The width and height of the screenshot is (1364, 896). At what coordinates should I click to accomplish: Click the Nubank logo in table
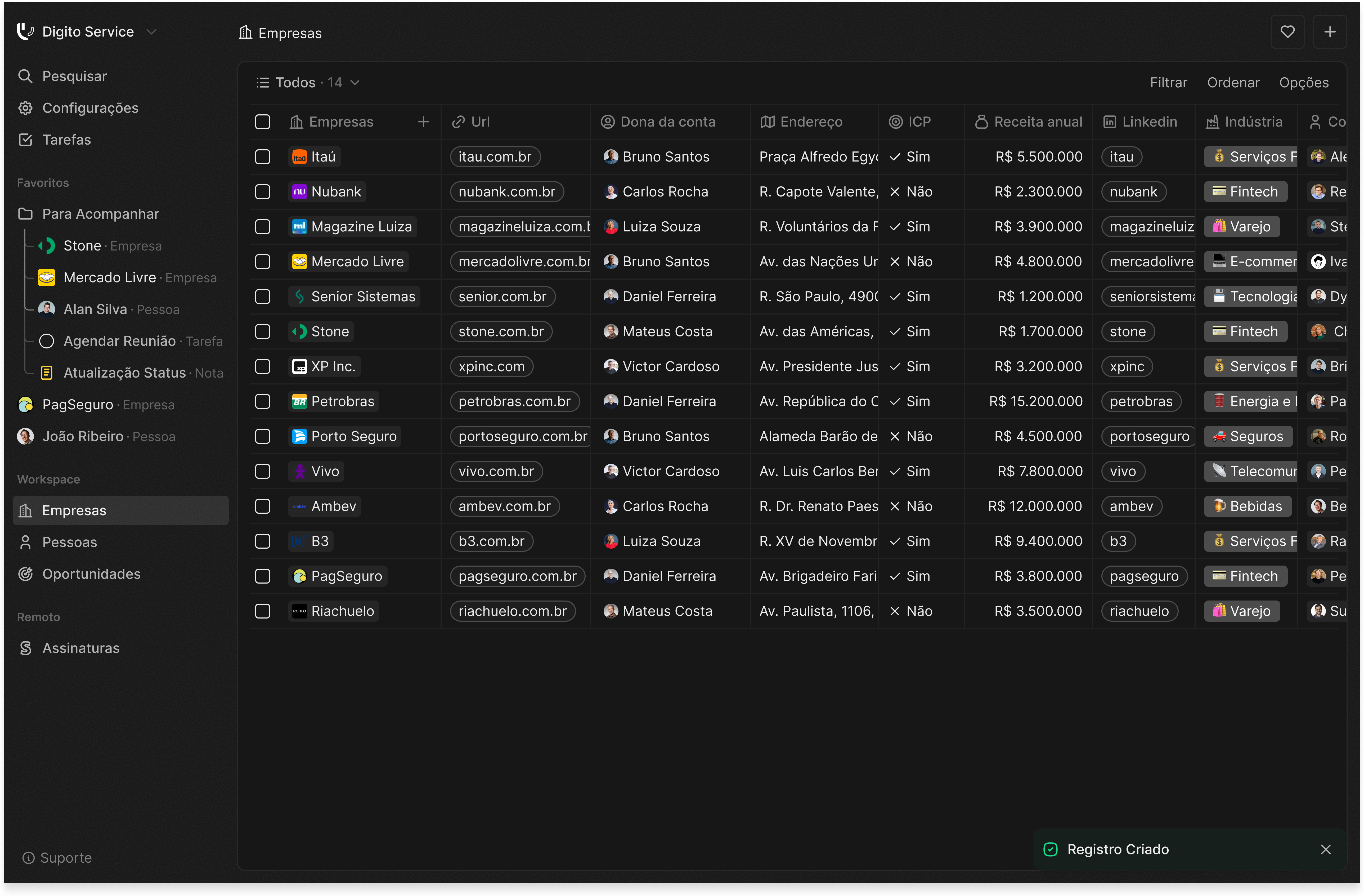pyautogui.click(x=299, y=192)
